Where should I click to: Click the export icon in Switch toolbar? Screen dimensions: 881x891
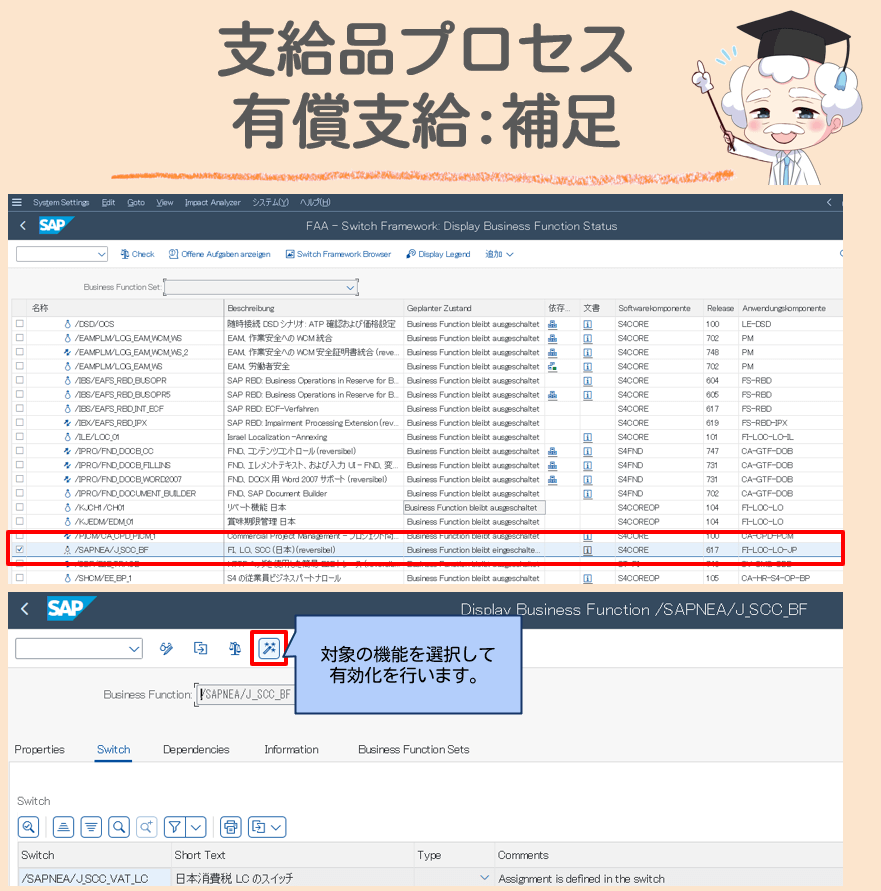[x=258, y=827]
